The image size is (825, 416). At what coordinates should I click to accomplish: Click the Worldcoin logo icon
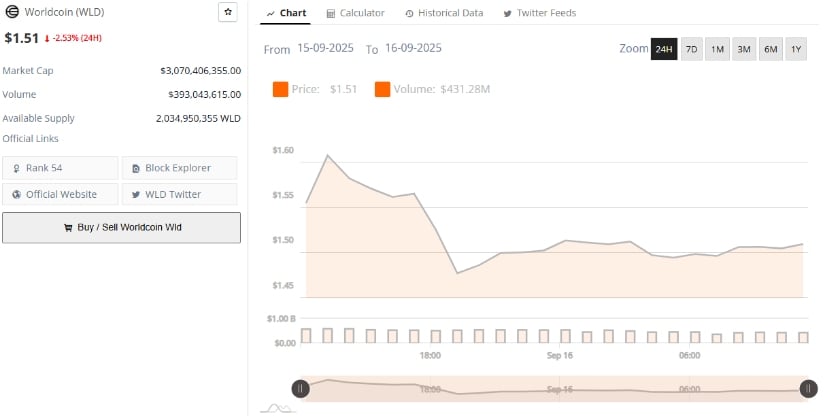(12, 12)
